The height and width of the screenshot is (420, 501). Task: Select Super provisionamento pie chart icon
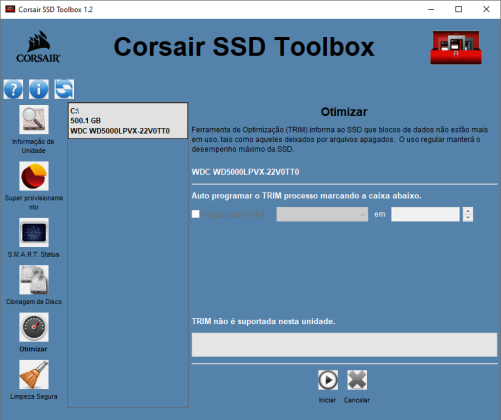tap(34, 176)
